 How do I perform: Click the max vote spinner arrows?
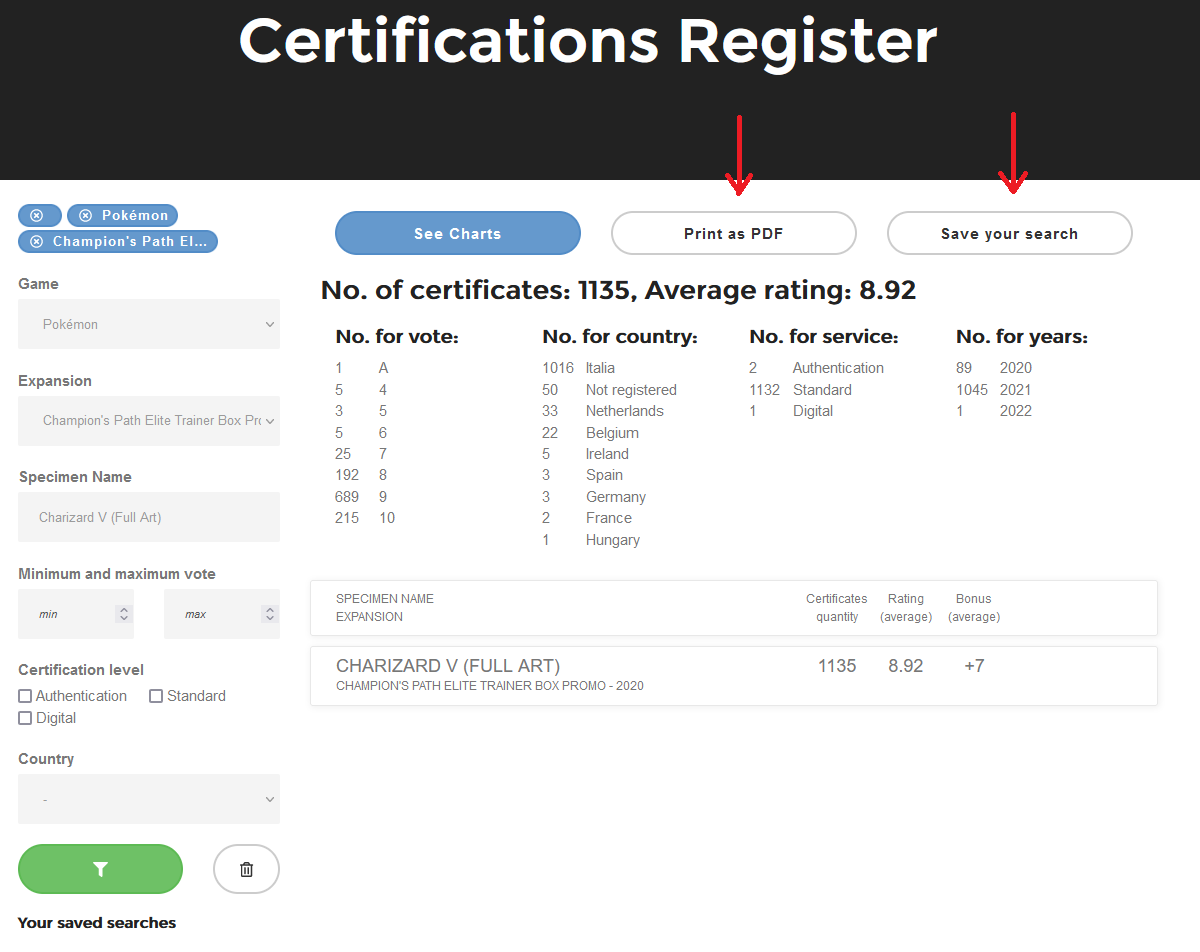point(269,614)
